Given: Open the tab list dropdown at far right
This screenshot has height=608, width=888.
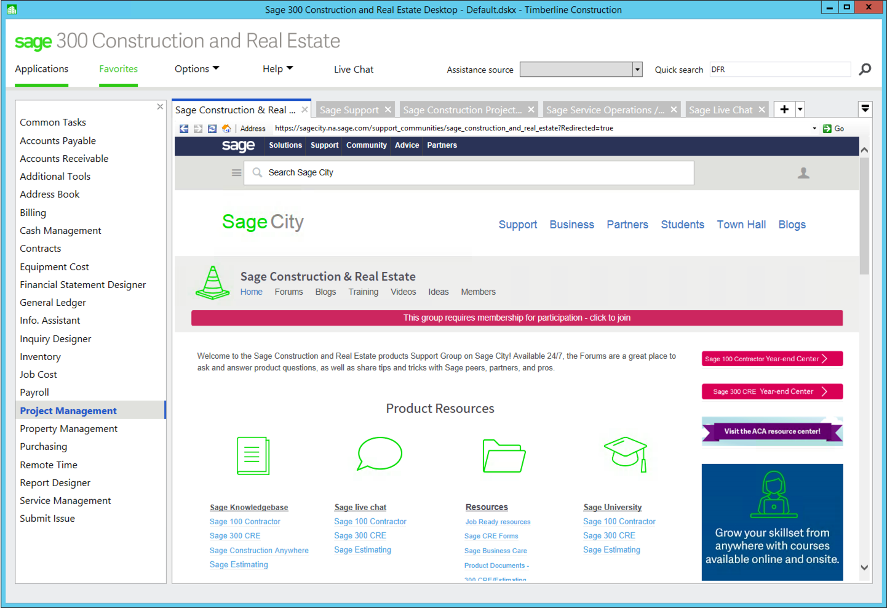Looking at the screenshot, I should tap(865, 108).
